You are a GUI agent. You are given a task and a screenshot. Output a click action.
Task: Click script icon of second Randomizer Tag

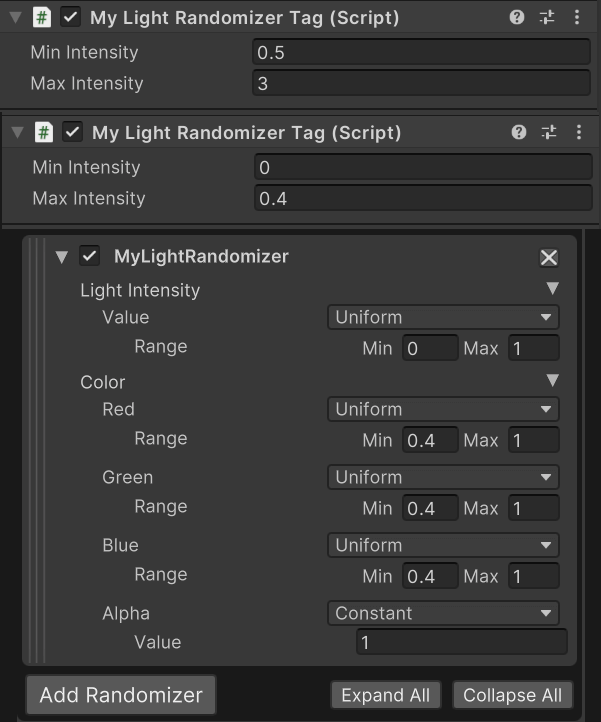click(44, 133)
